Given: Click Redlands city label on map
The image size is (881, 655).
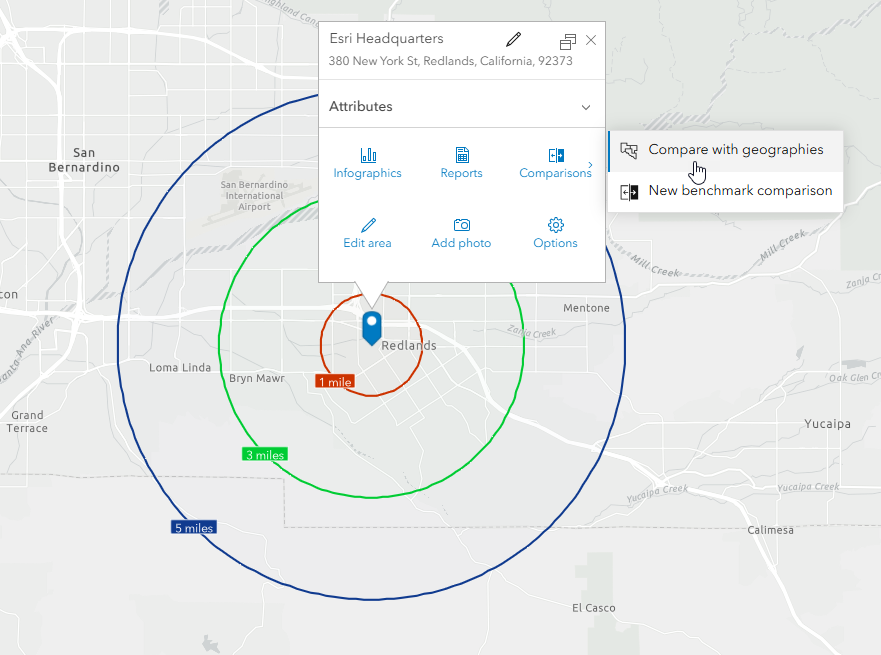Looking at the screenshot, I should tap(409, 345).
